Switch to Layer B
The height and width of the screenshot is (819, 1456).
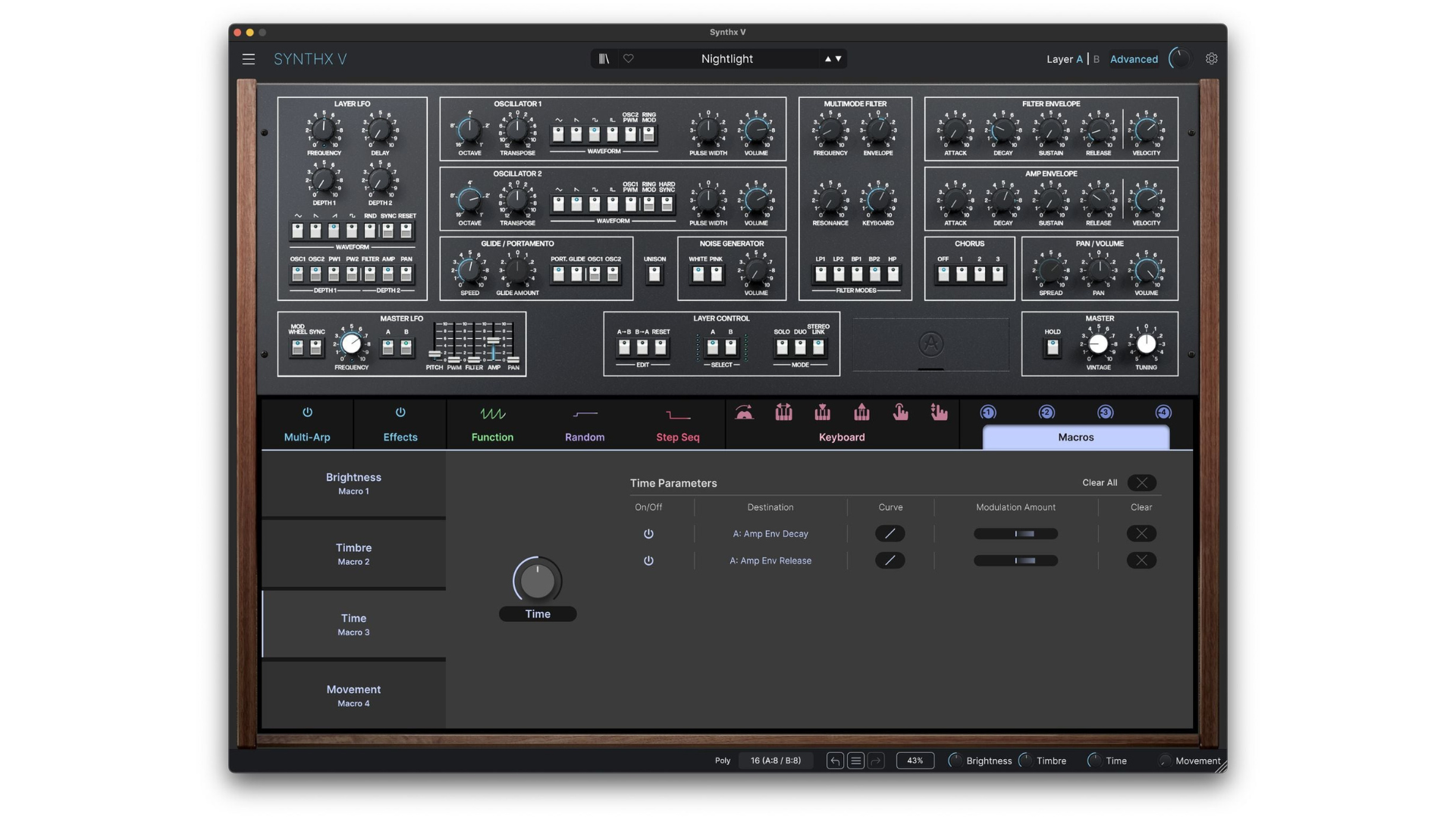click(x=1097, y=59)
